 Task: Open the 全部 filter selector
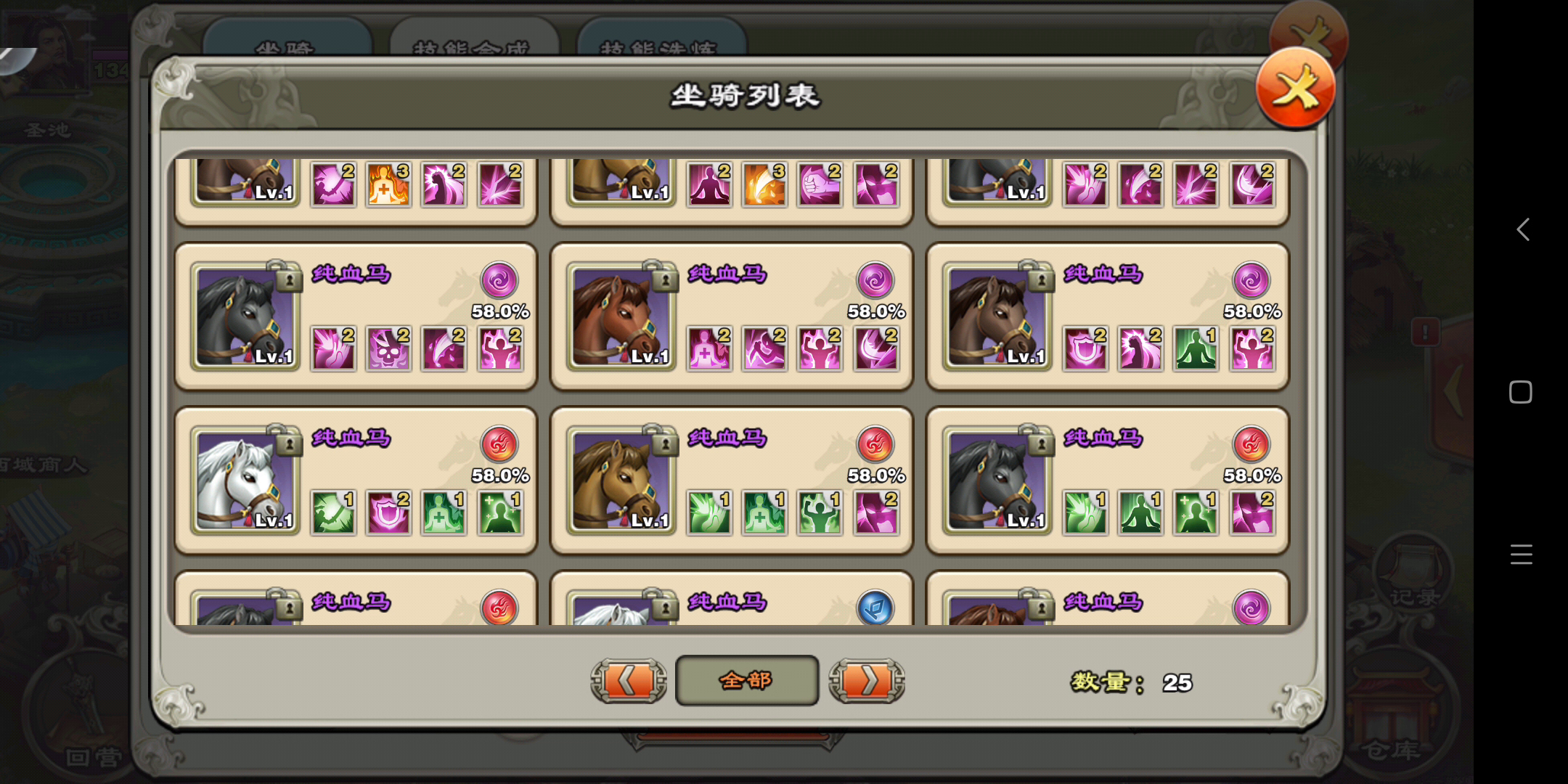[x=747, y=681]
